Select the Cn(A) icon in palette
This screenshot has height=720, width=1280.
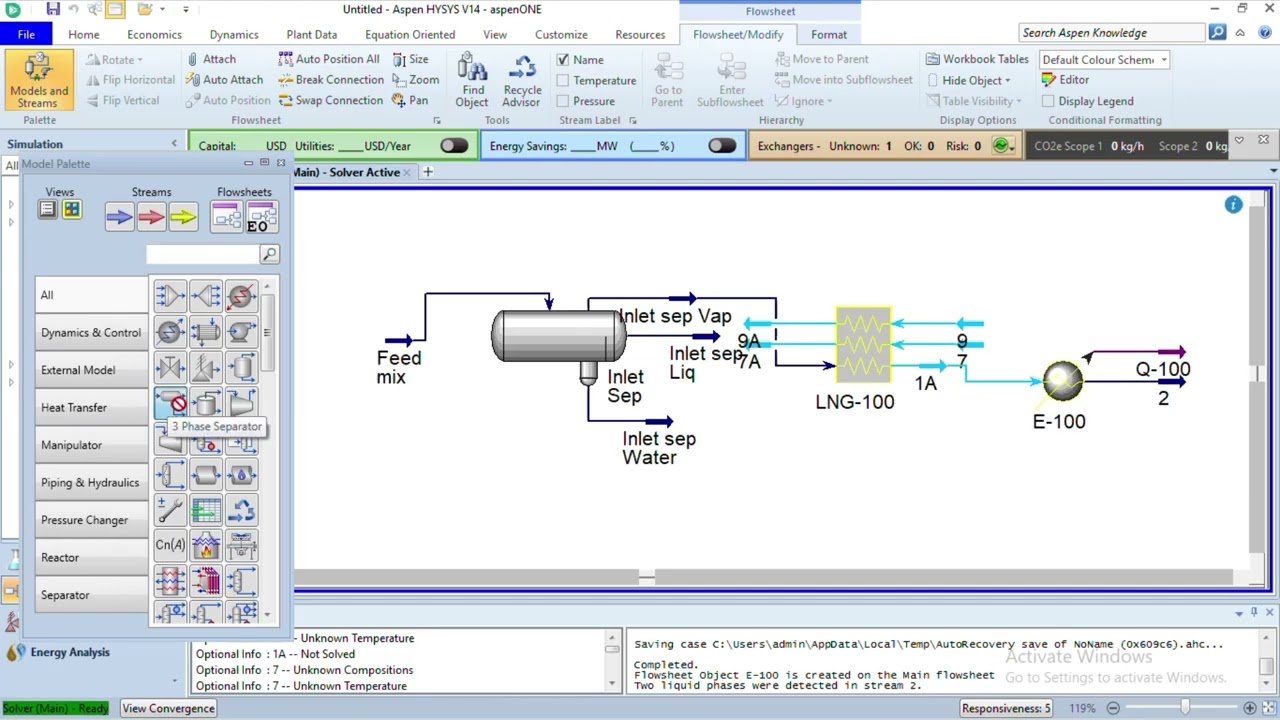170,545
